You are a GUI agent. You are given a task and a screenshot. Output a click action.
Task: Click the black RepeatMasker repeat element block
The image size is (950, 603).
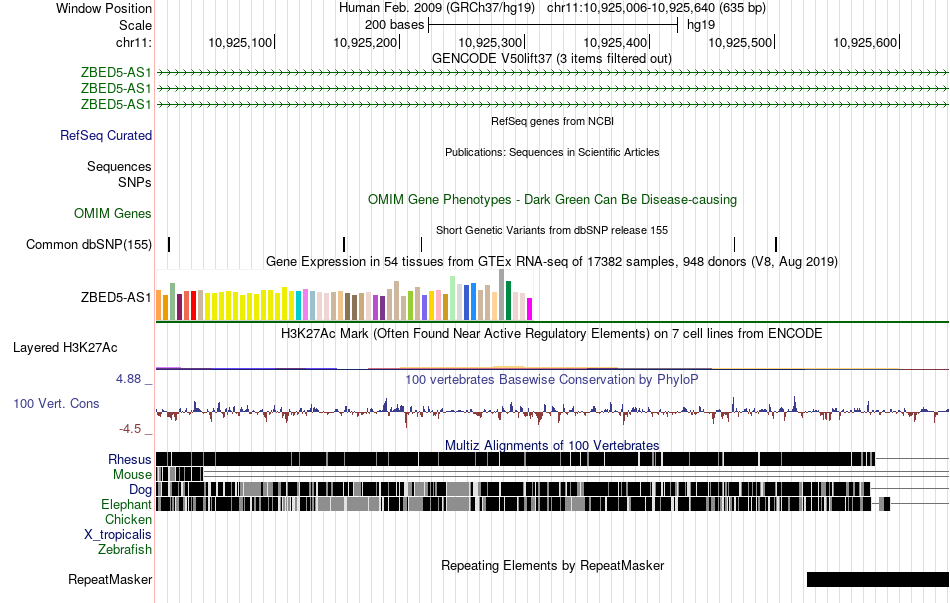[878, 579]
